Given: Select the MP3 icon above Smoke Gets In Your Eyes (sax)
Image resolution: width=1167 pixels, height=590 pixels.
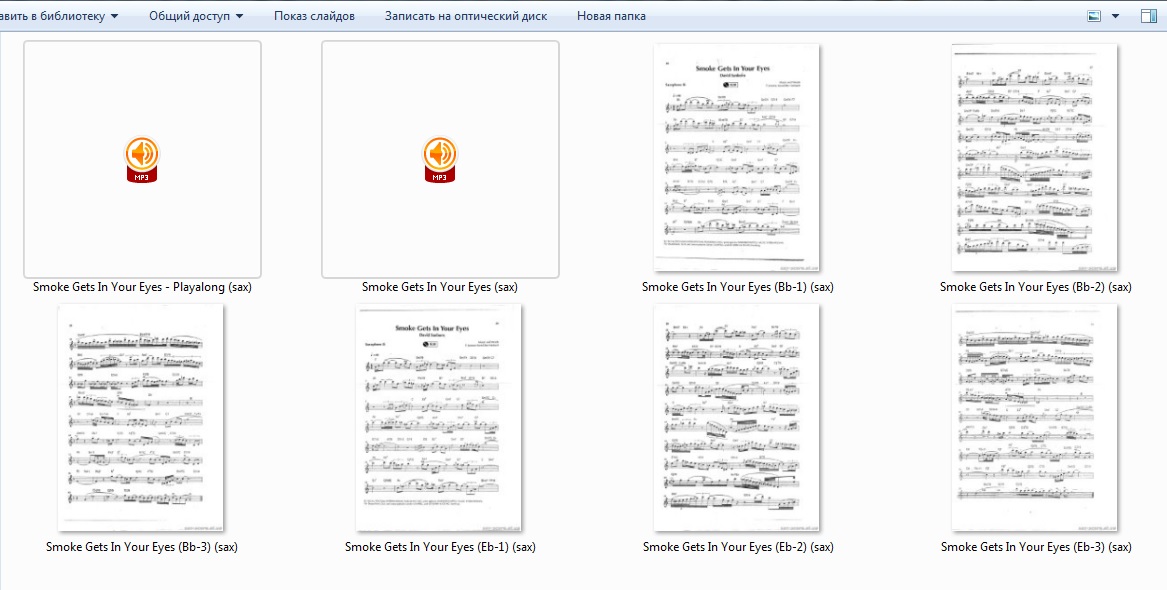Looking at the screenshot, I should (440, 159).
